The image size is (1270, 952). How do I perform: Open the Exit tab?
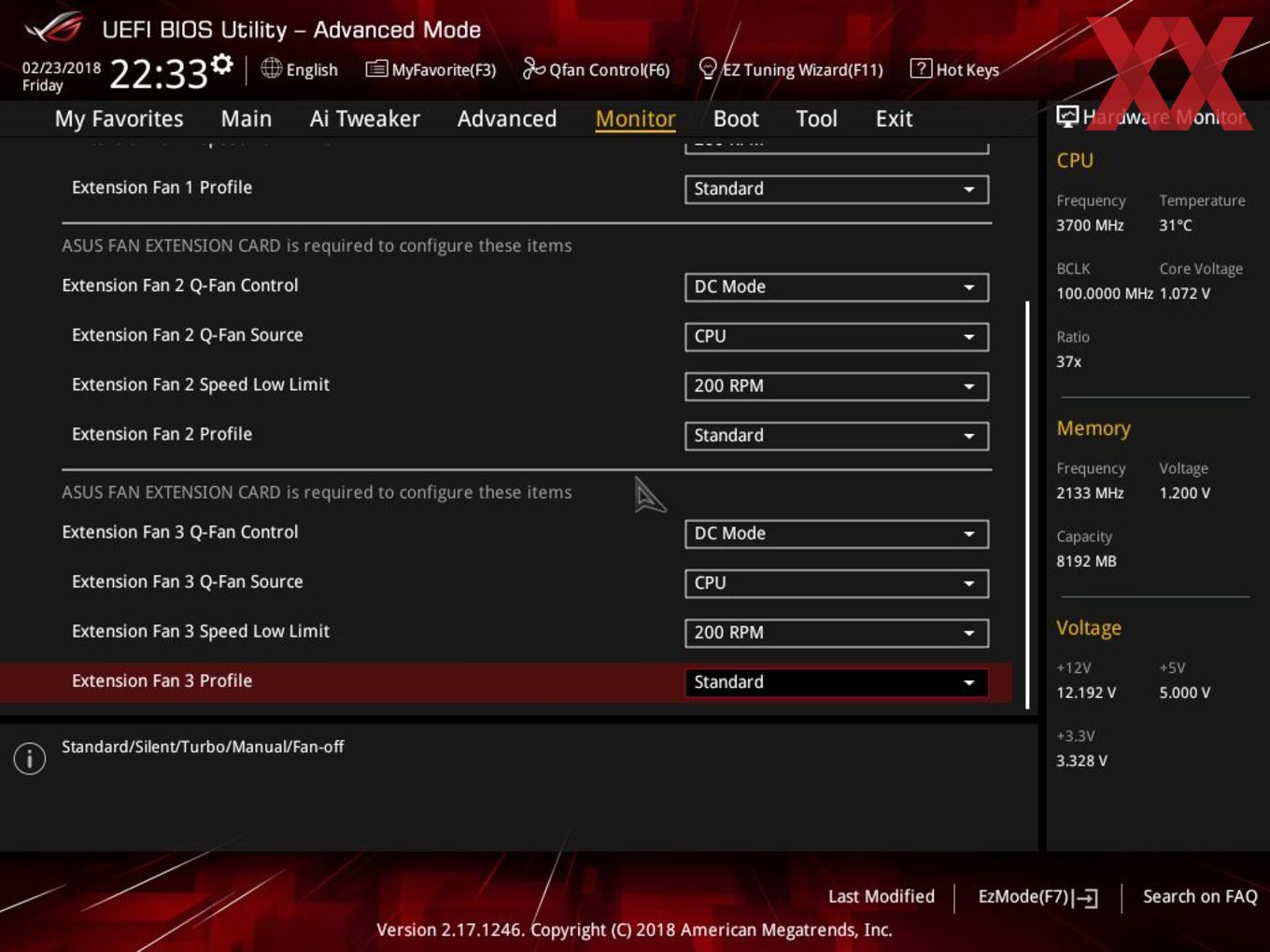click(x=894, y=119)
